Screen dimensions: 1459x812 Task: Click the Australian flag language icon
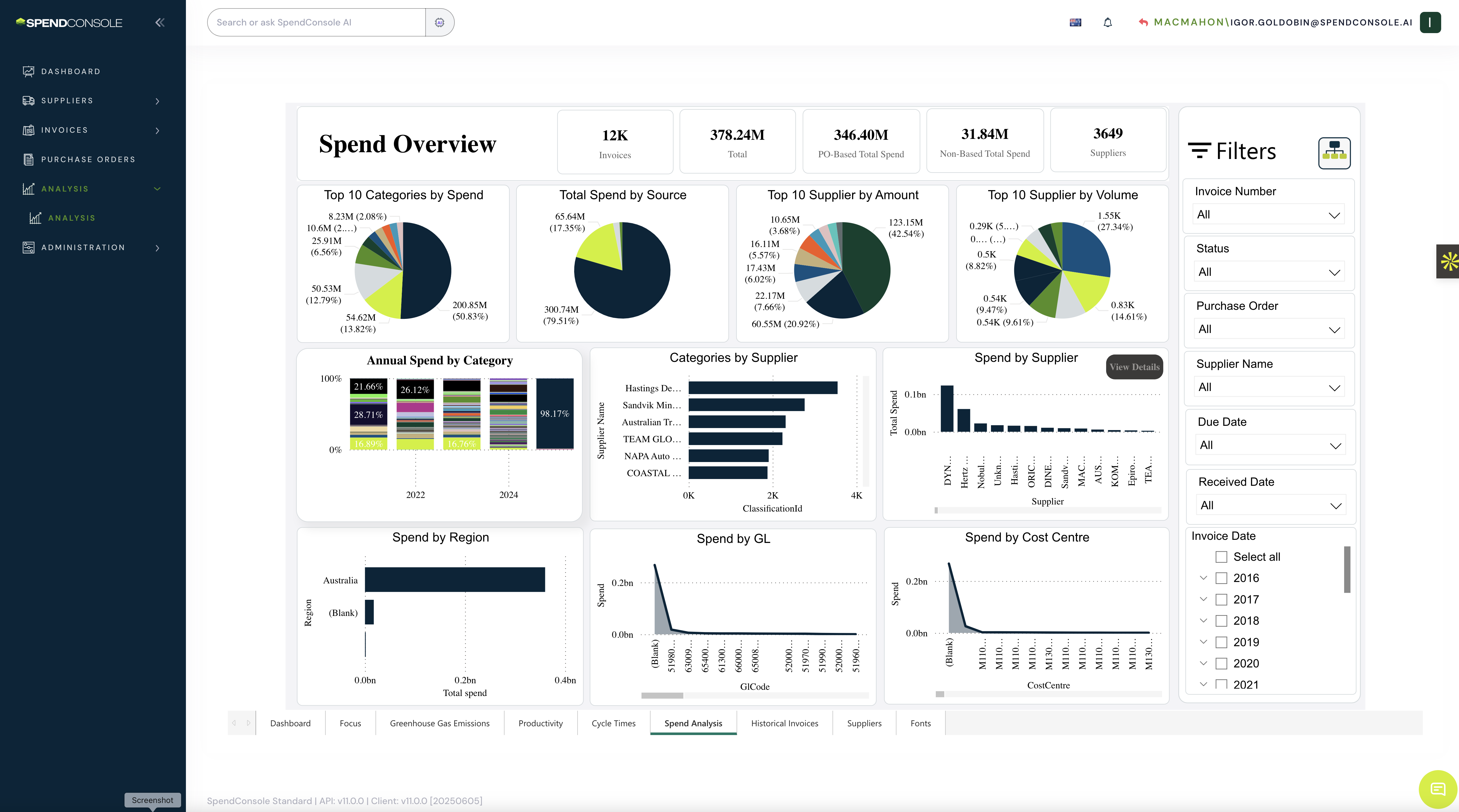pos(1075,23)
